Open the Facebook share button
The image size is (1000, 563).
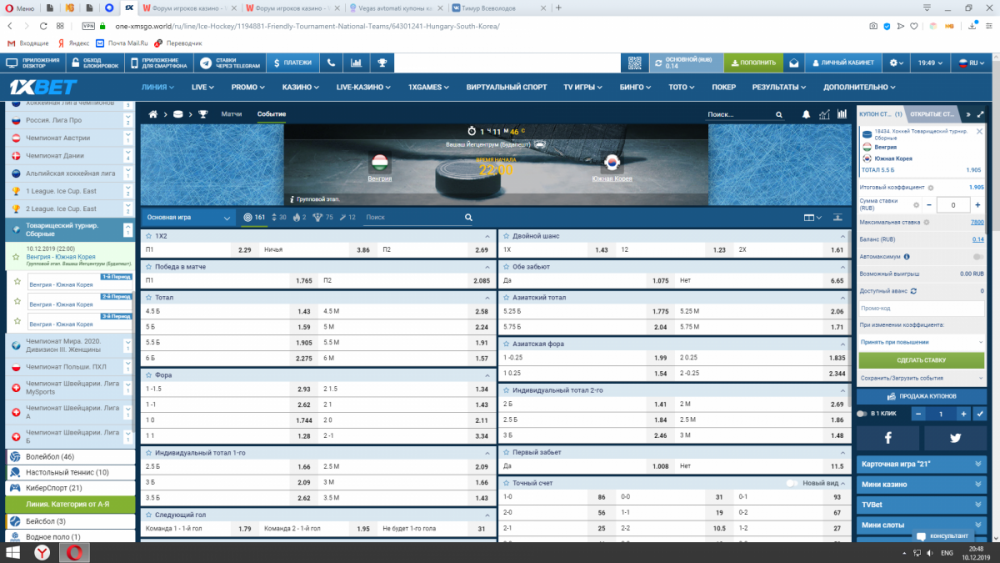(888, 438)
